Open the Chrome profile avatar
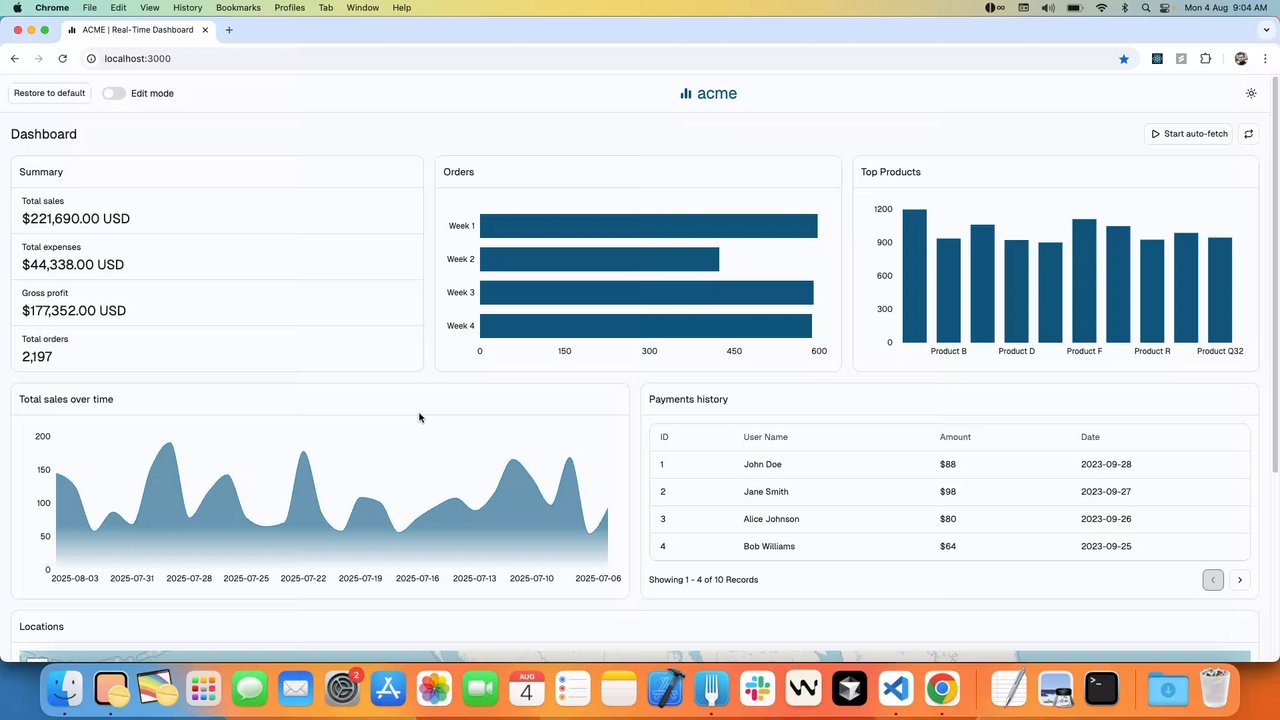 pos(1241,59)
